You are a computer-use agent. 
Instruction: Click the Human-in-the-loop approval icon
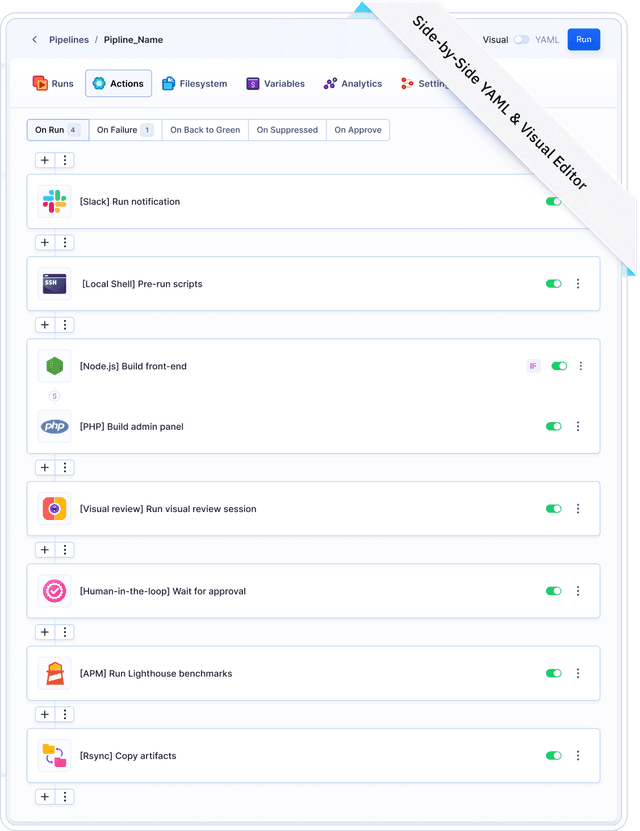pyautogui.click(x=54, y=591)
